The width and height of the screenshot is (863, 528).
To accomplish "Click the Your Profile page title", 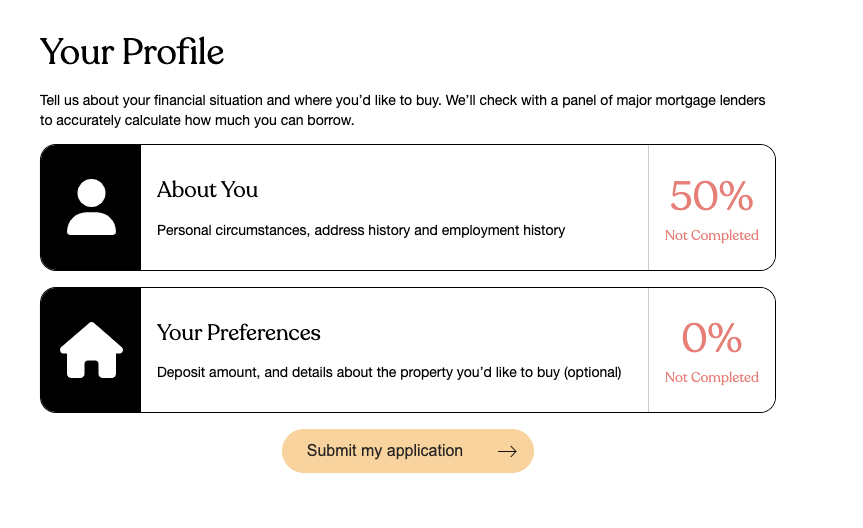I will click(x=132, y=52).
